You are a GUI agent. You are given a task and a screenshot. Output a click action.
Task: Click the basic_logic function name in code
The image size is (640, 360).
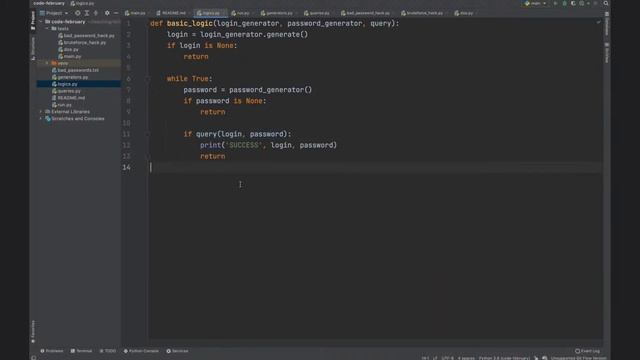pos(190,23)
